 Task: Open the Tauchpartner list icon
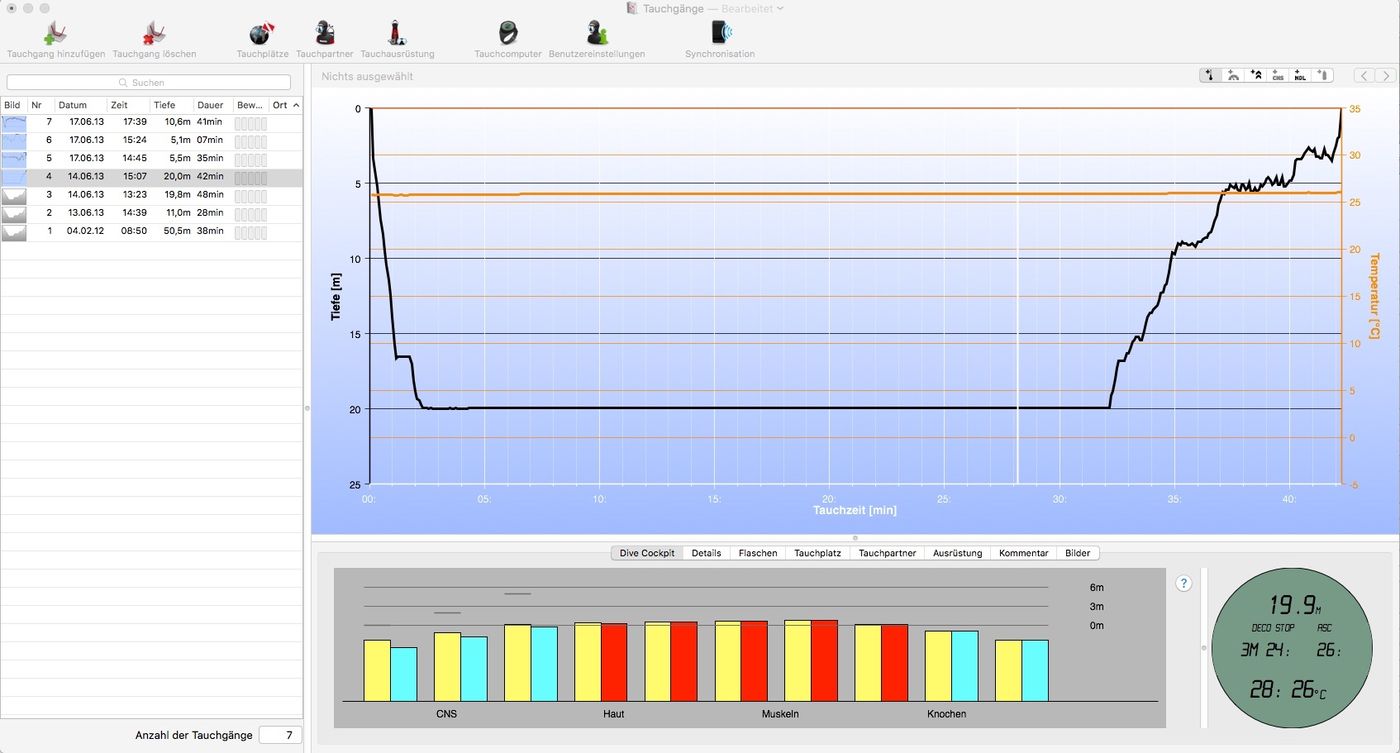click(x=324, y=34)
